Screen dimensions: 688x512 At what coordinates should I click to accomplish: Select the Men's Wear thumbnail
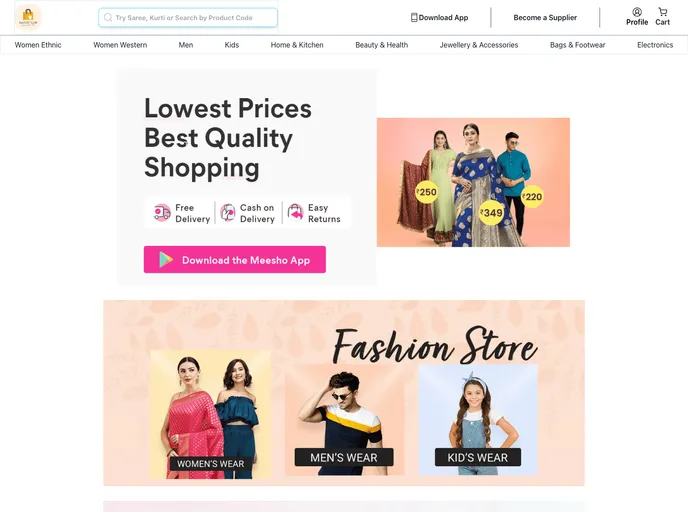click(x=344, y=420)
